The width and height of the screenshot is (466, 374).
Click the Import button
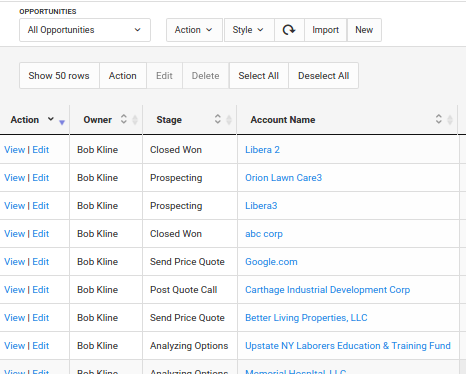coord(325,30)
